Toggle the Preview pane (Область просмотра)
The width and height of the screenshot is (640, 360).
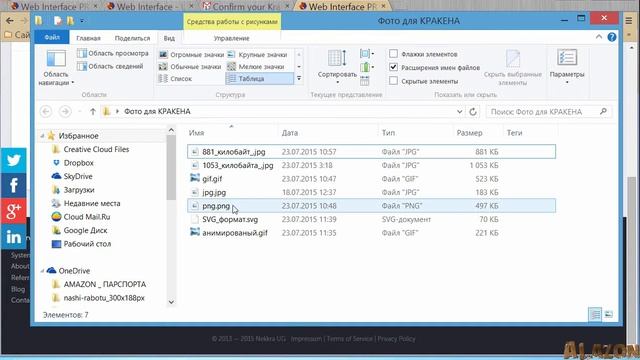[x=113, y=53]
